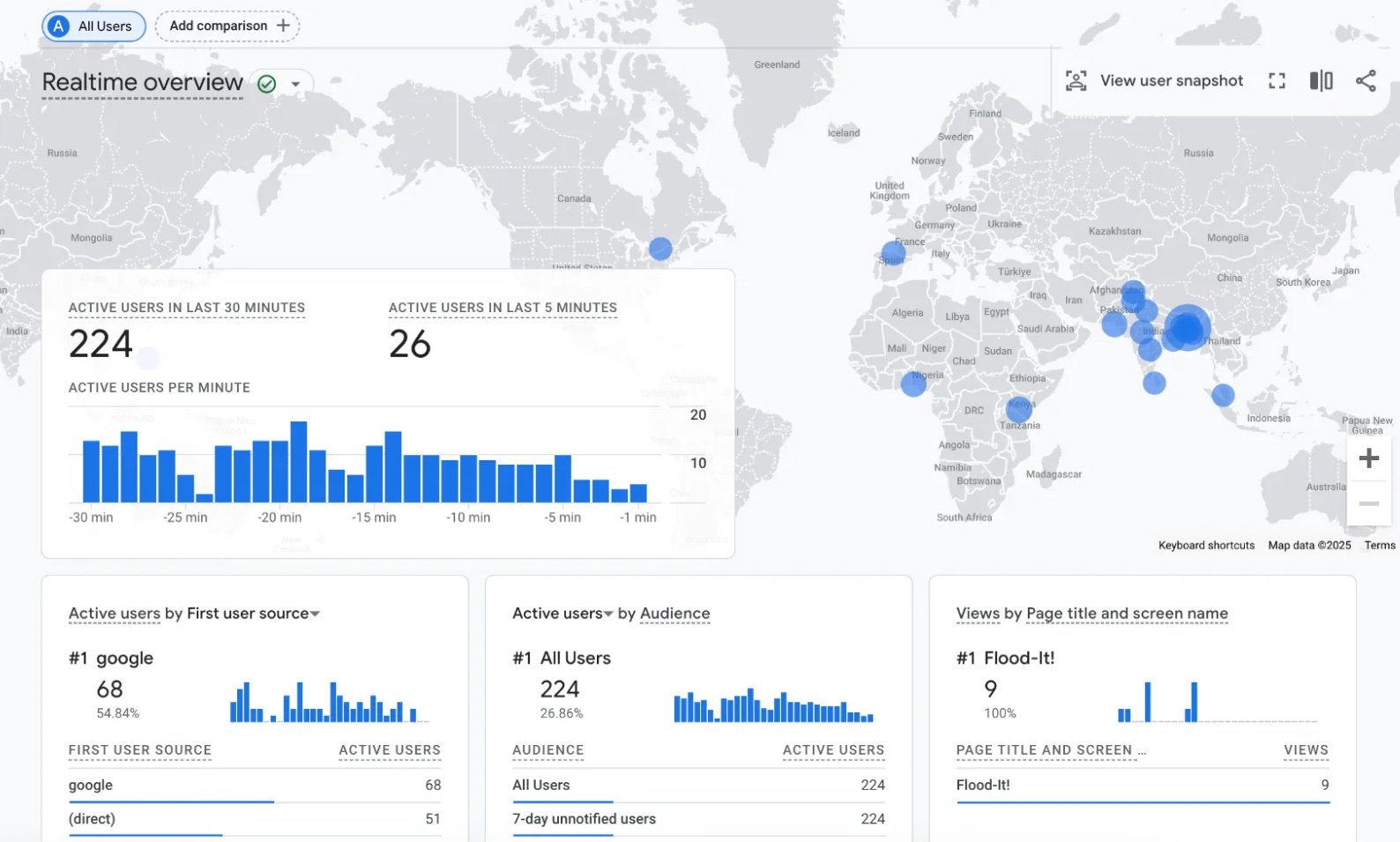Screen dimensions: 1400x842
Task: Zoom in on the map
Action: click(1368, 458)
